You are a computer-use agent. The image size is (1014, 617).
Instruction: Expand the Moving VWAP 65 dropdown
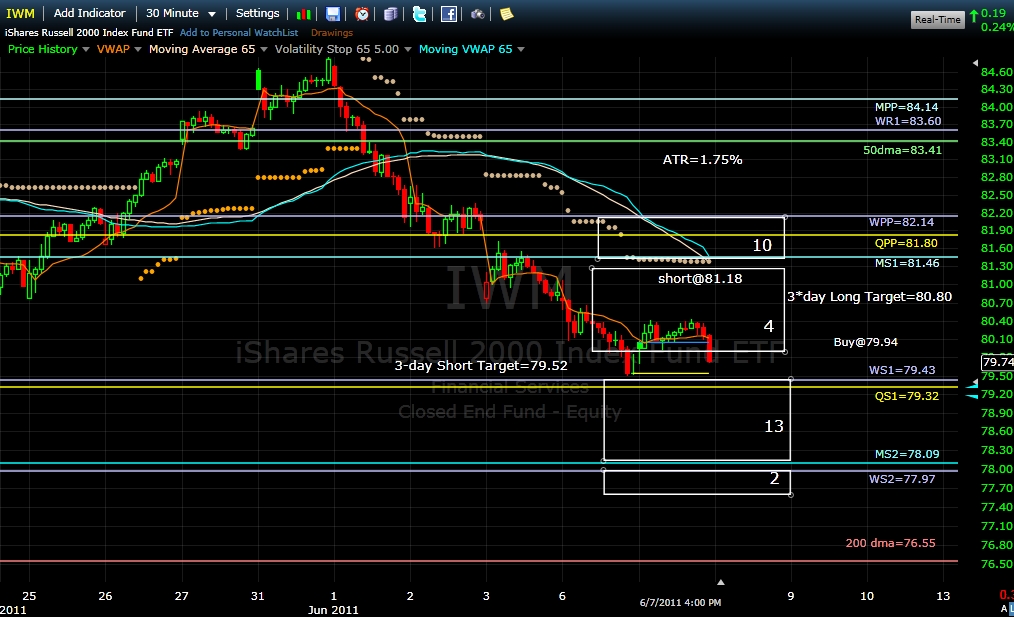point(521,49)
